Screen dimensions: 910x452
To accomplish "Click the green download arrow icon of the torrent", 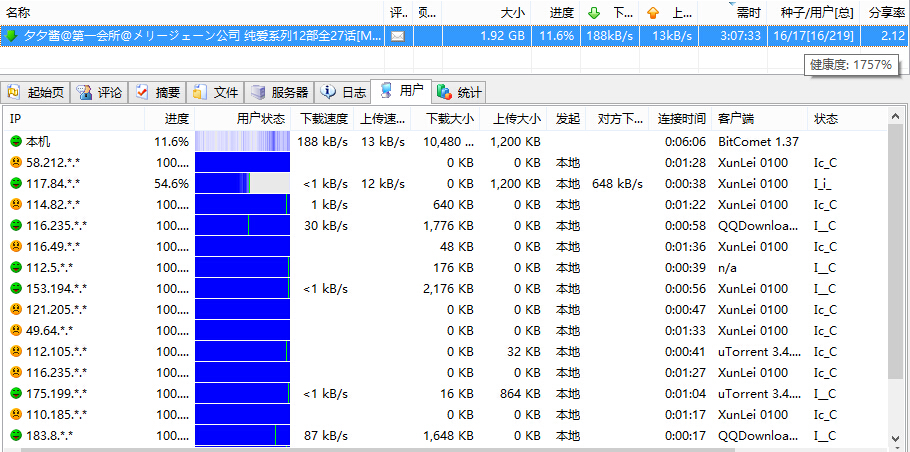I will 12,36.
